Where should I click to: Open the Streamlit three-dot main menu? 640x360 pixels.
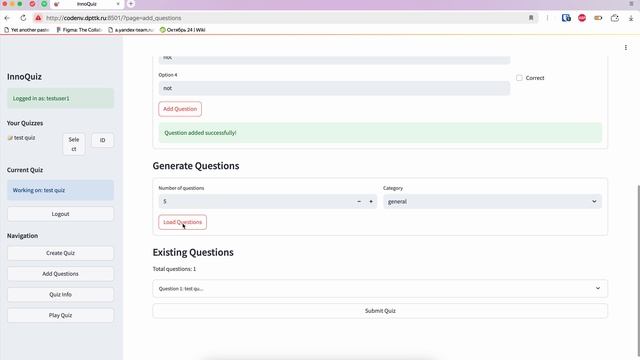coord(626,48)
